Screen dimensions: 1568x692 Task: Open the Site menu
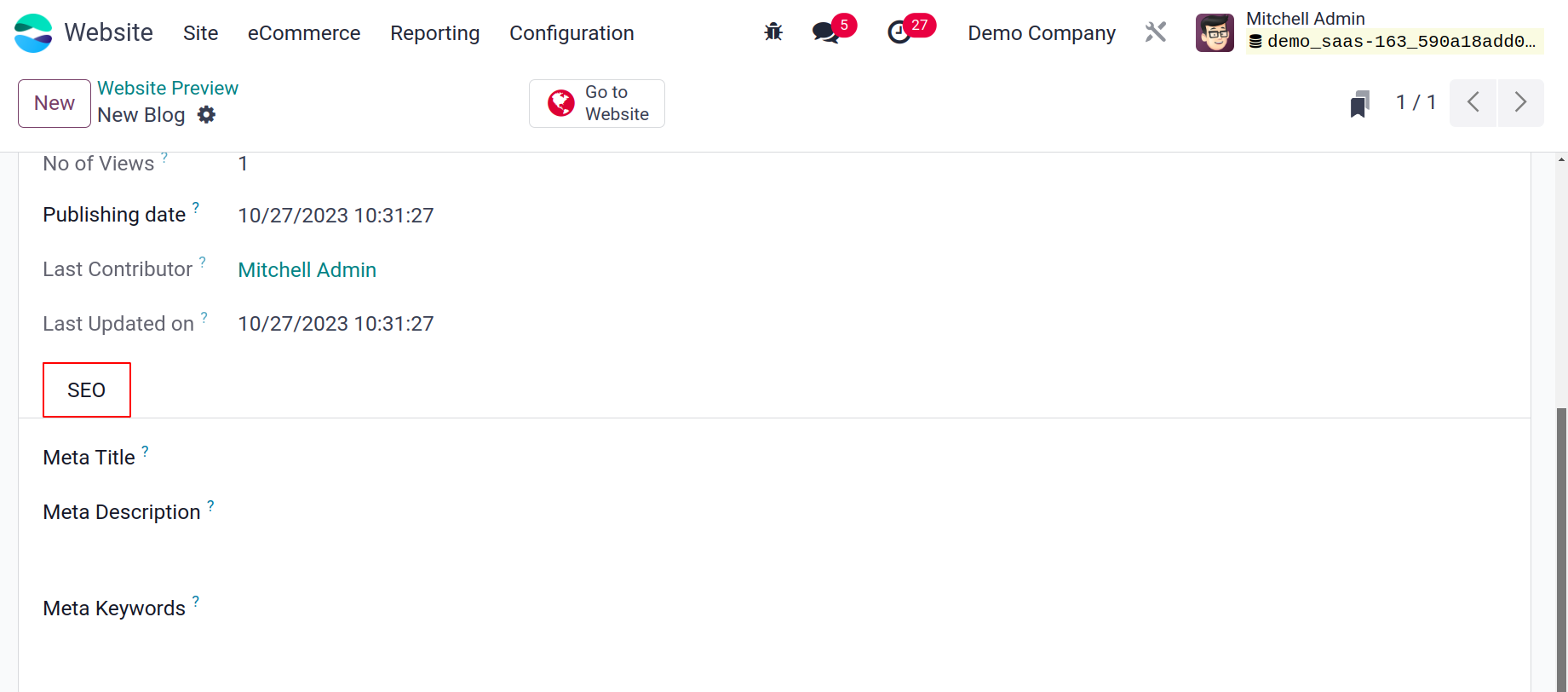point(201,33)
